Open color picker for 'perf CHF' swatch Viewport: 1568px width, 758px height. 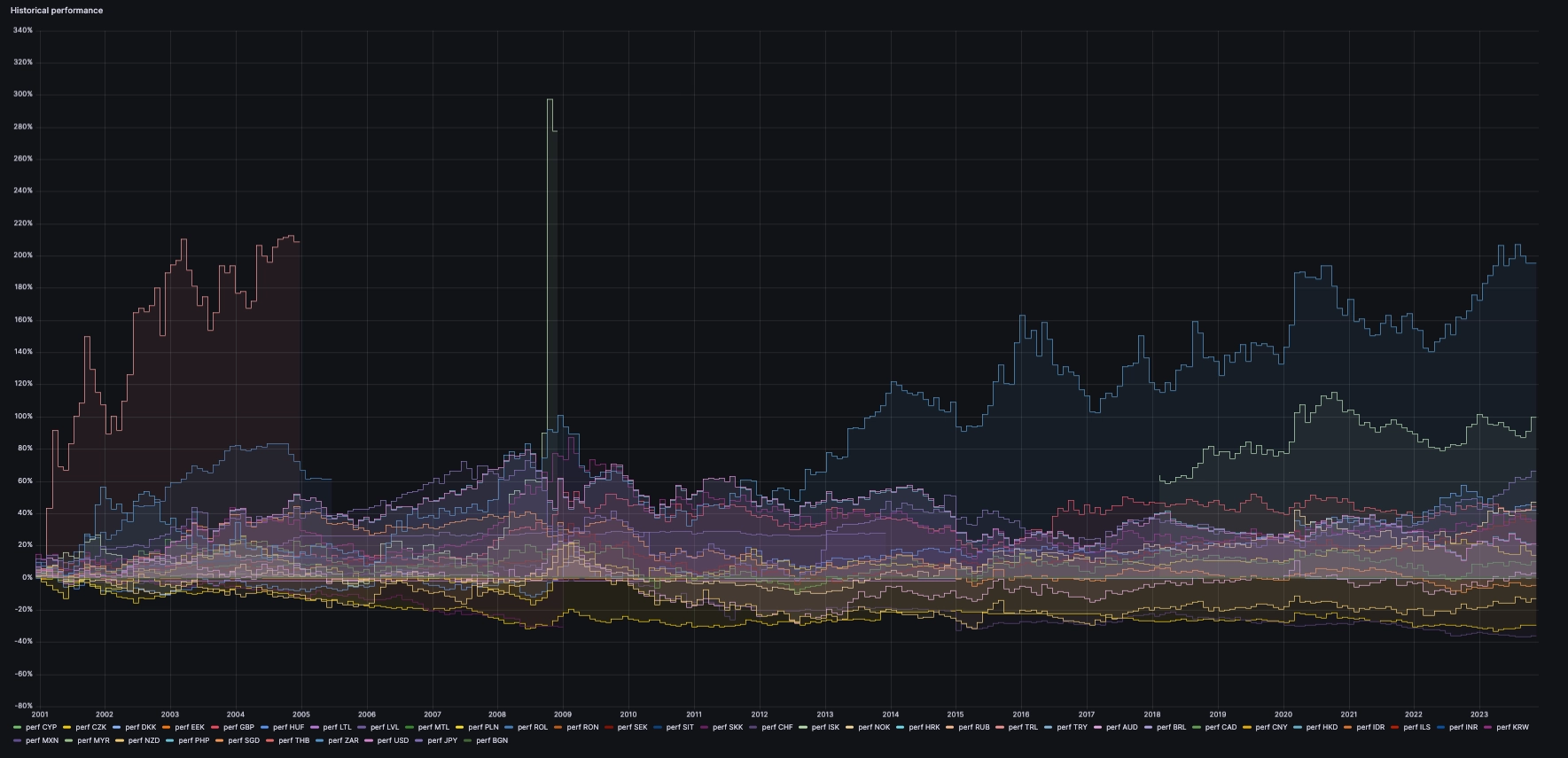(x=753, y=727)
